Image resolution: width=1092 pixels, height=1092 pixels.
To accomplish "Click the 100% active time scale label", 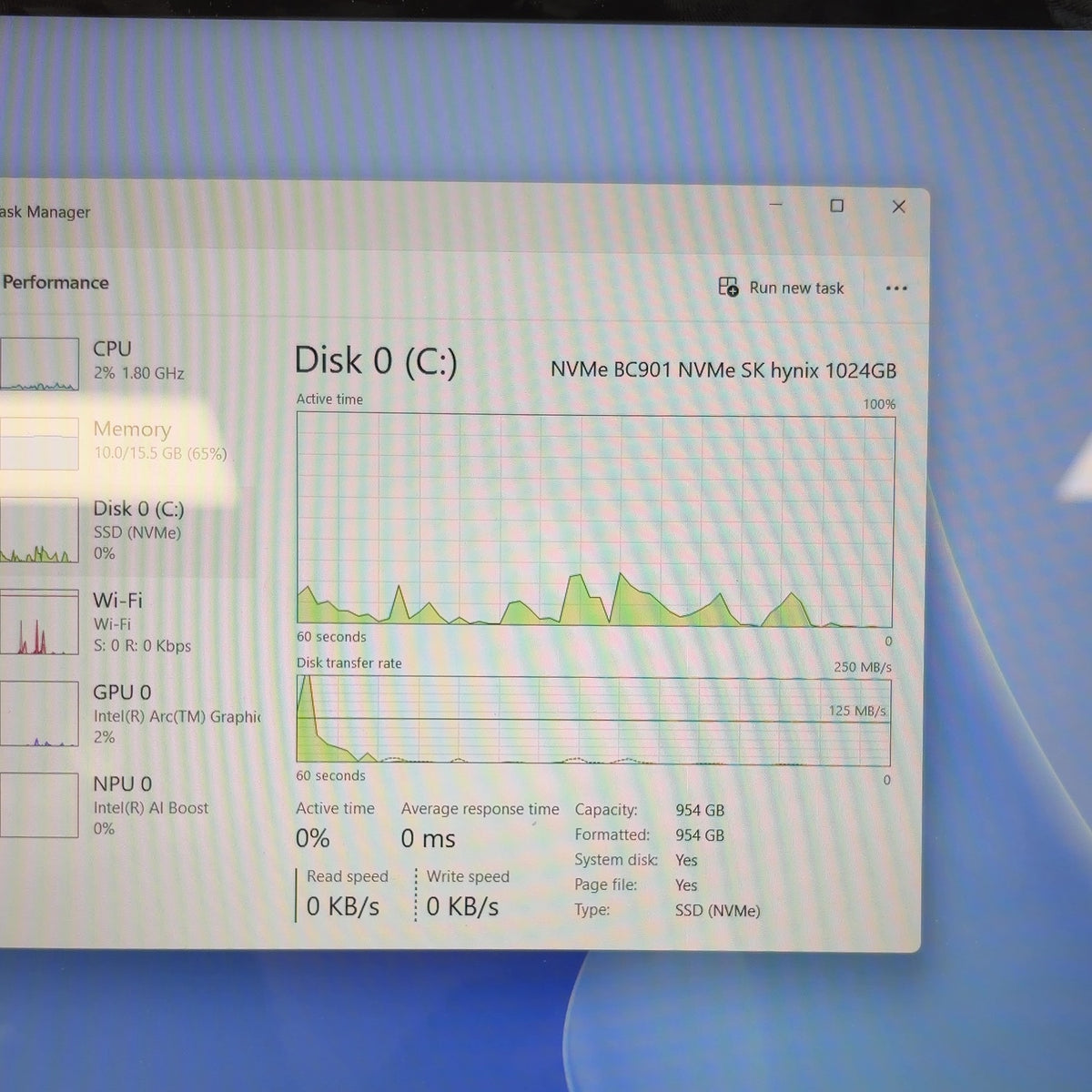I will click(x=879, y=404).
